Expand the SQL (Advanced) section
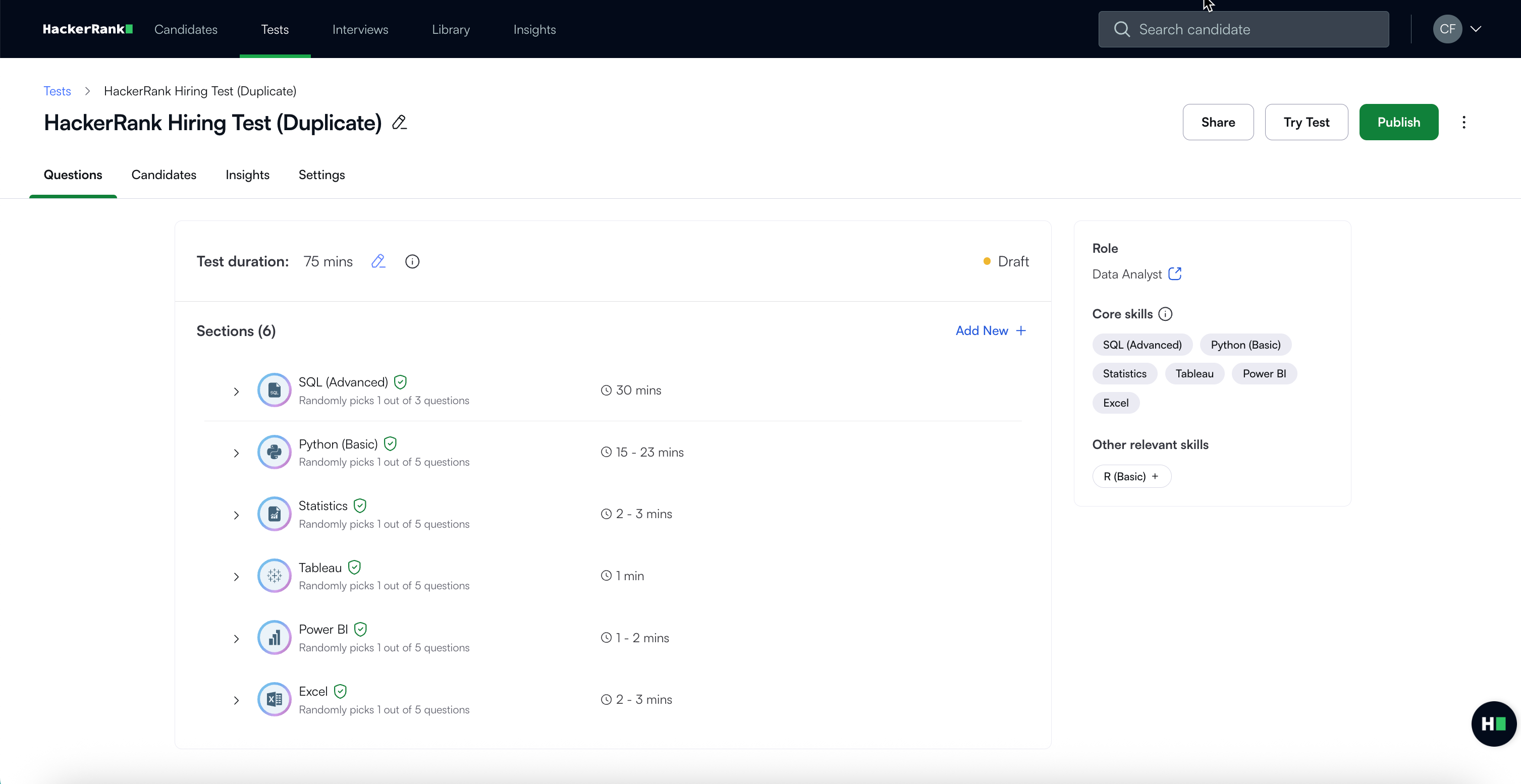Screen dimensions: 1521x784 click(236, 391)
